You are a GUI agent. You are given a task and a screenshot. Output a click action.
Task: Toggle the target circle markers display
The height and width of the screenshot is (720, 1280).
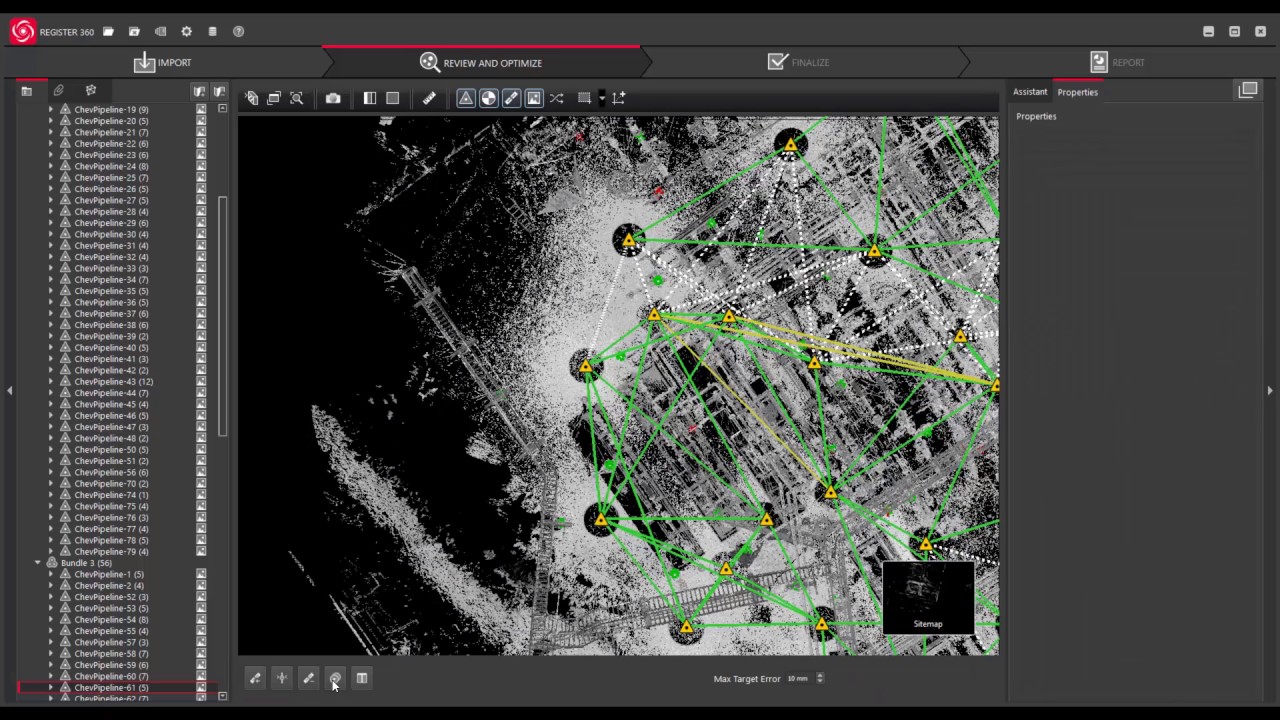tap(489, 98)
